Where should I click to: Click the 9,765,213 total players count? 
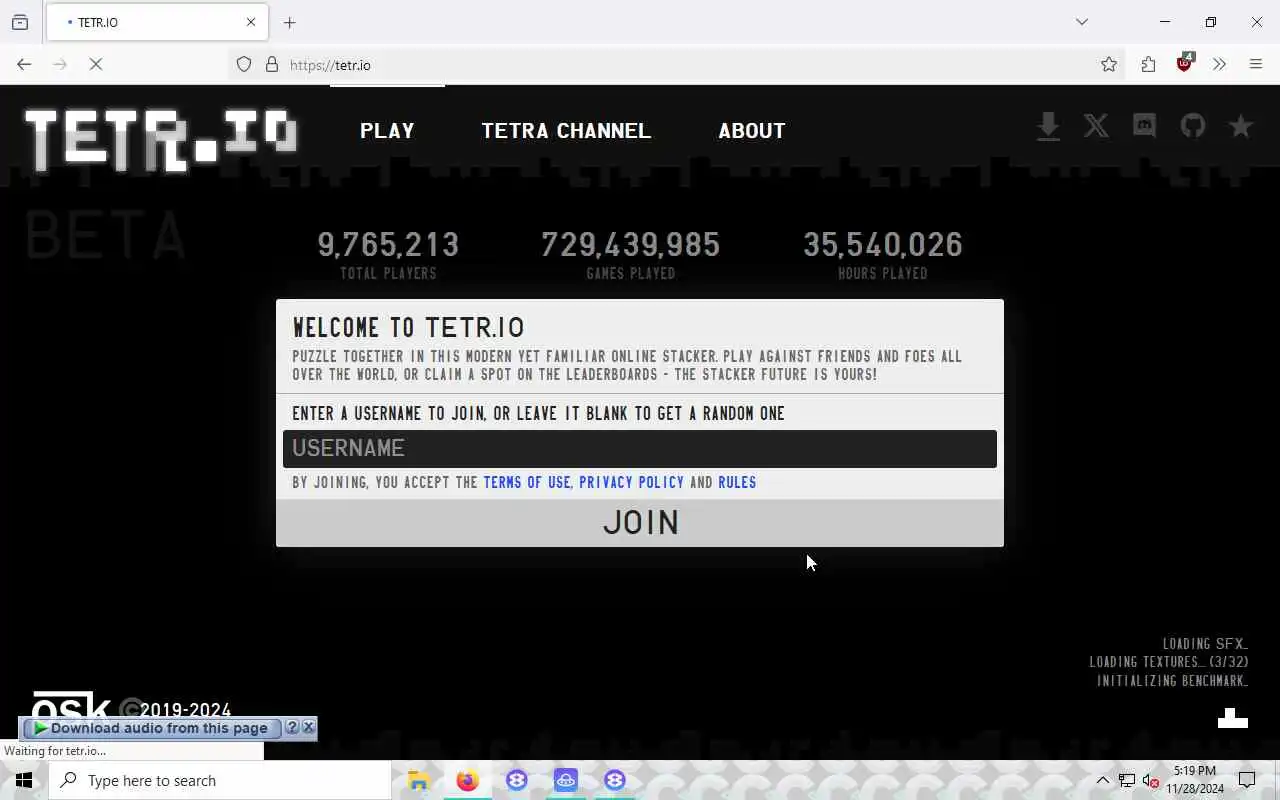pyautogui.click(x=388, y=245)
